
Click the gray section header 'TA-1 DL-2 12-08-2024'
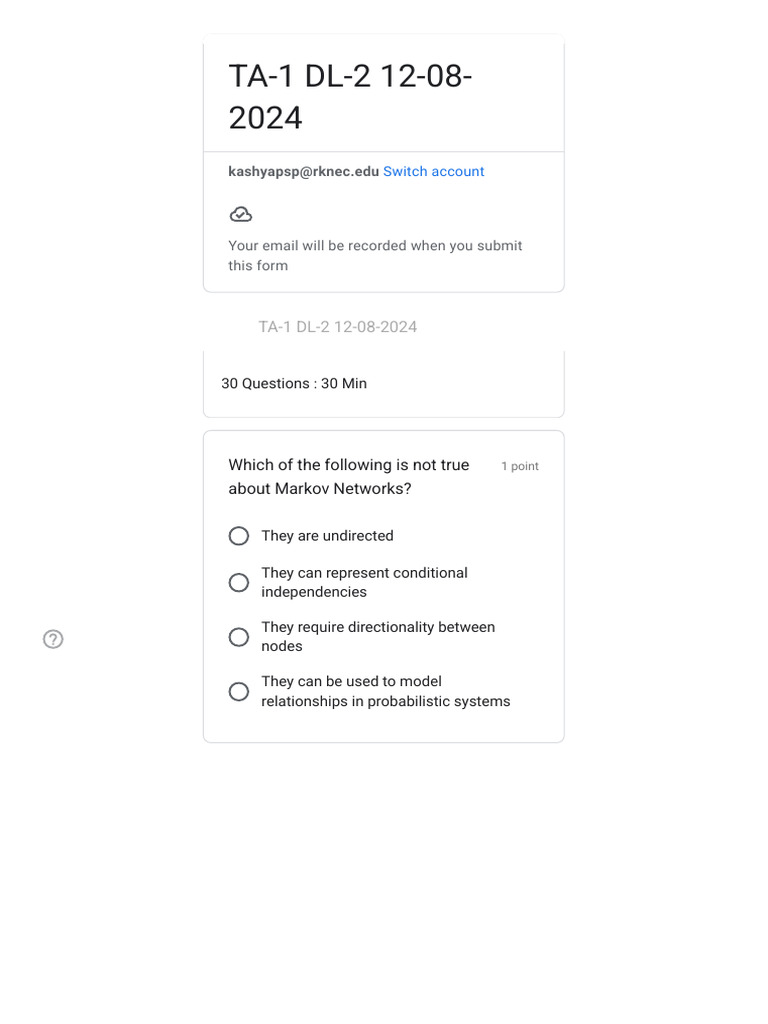pyautogui.click(x=338, y=327)
